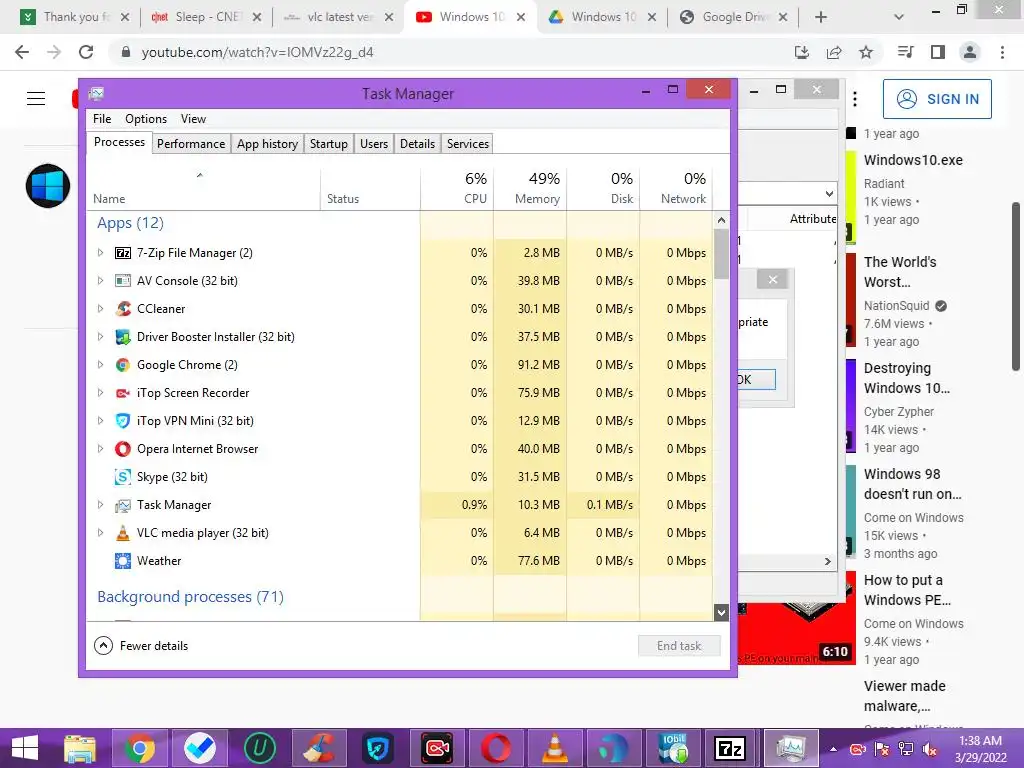The image size is (1024, 768).
Task: Click the AV Console process icon
Action: [123, 281]
